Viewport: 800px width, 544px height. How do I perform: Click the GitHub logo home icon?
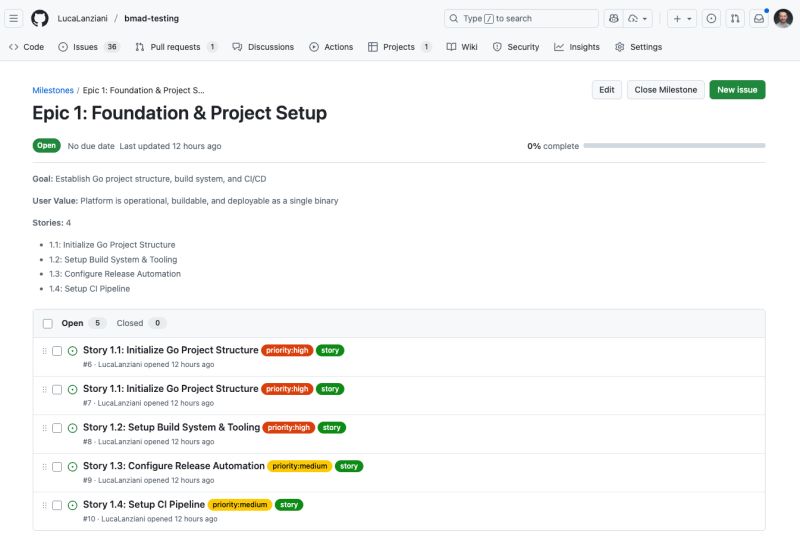pos(40,18)
